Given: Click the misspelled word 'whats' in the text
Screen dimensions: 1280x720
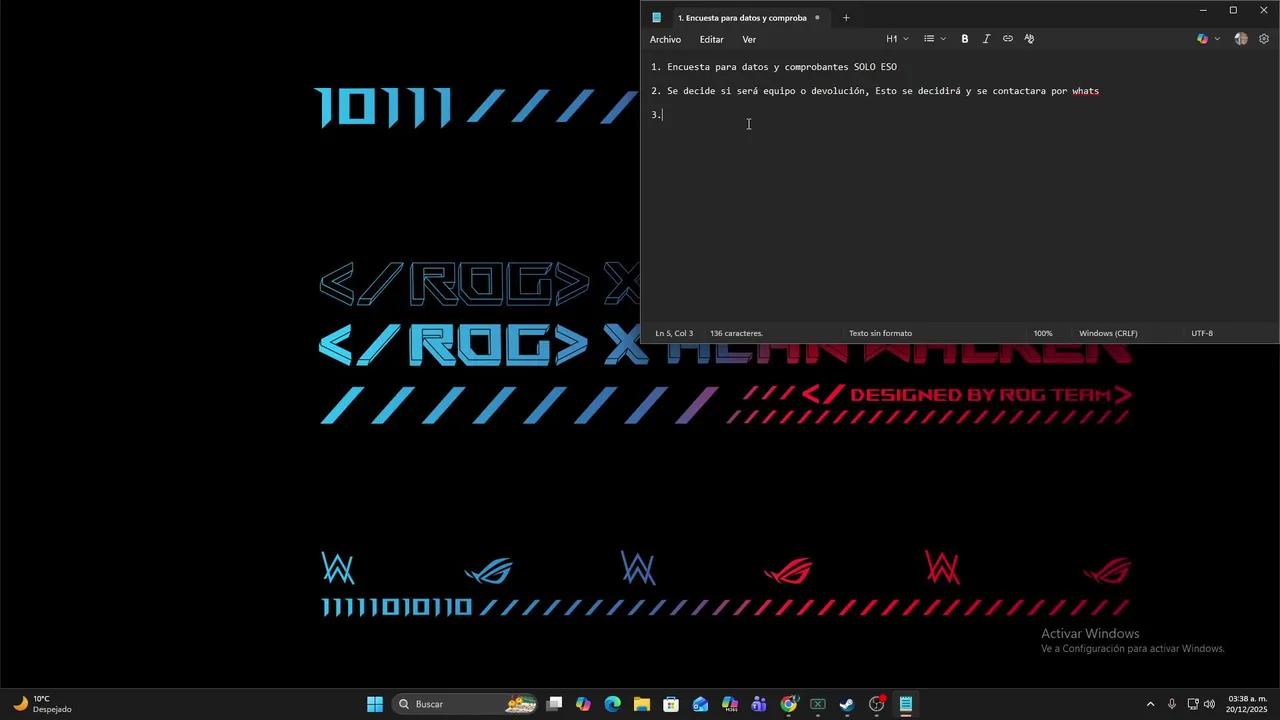Looking at the screenshot, I should point(1085,91).
